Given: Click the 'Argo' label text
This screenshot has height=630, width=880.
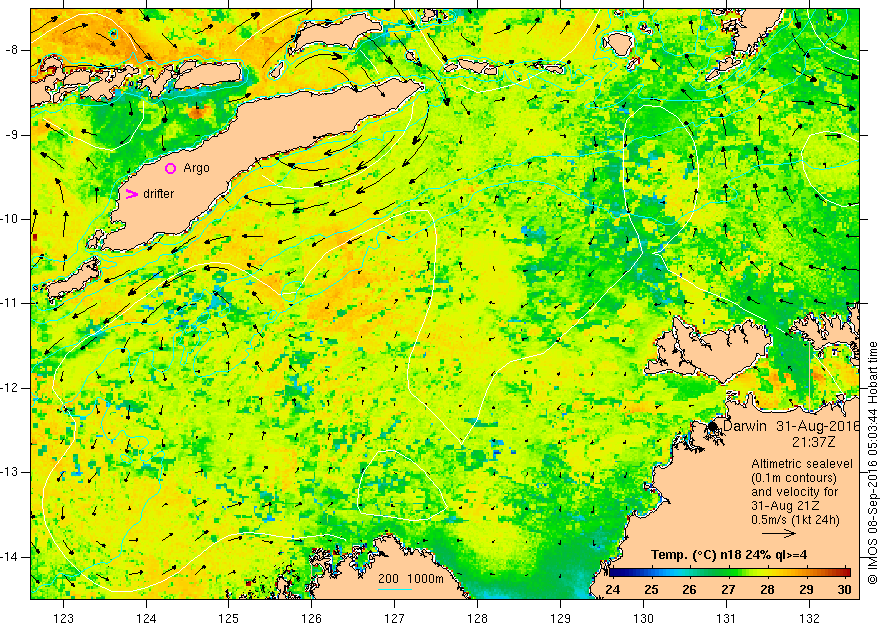Looking at the screenshot, I should 196,168.
